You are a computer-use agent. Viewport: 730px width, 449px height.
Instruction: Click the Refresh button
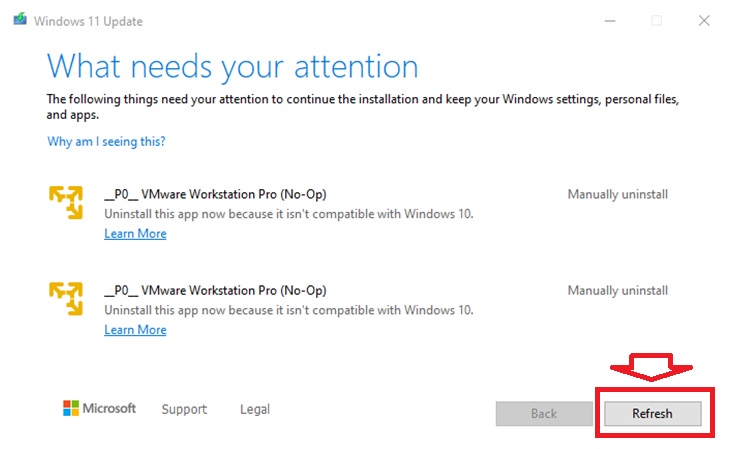pyautogui.click(x=652, y=414)
